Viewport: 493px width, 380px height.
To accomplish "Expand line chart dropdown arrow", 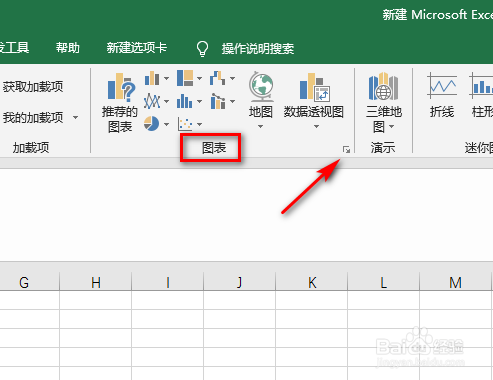I will click(x=166, y=101).
